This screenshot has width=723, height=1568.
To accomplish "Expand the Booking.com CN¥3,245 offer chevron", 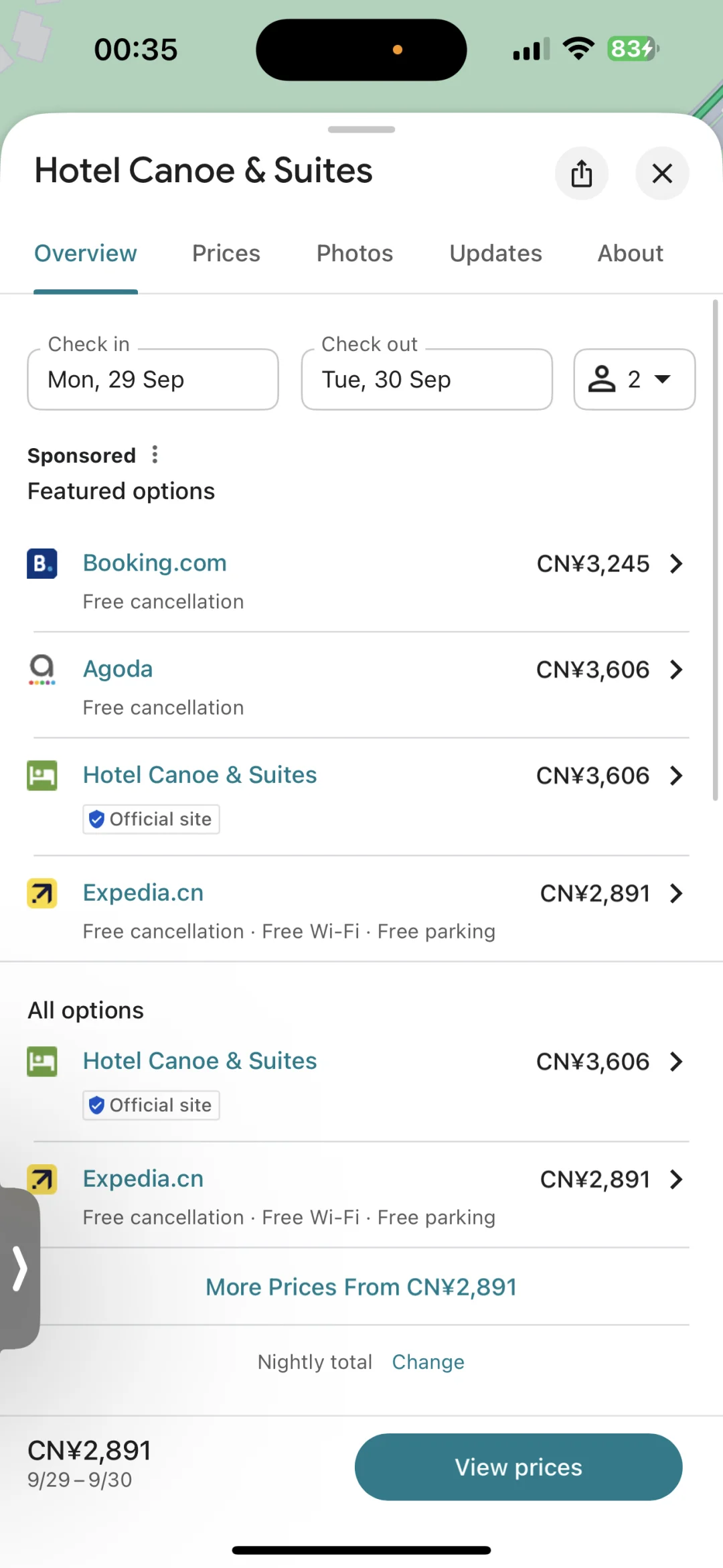I will [x=676, y=564].
